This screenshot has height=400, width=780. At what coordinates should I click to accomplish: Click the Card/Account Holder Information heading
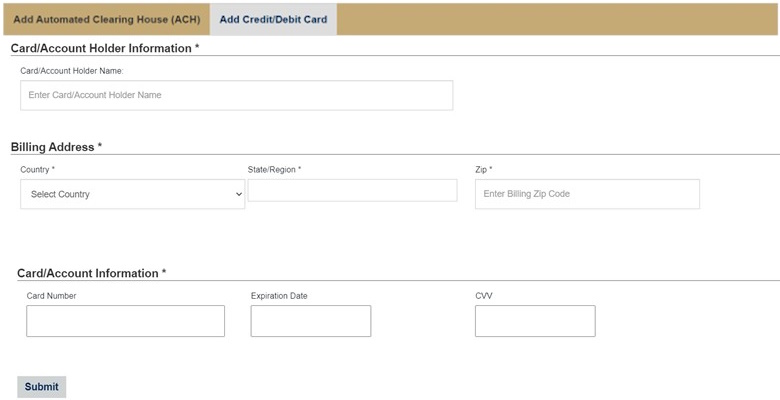pos(104,48)
